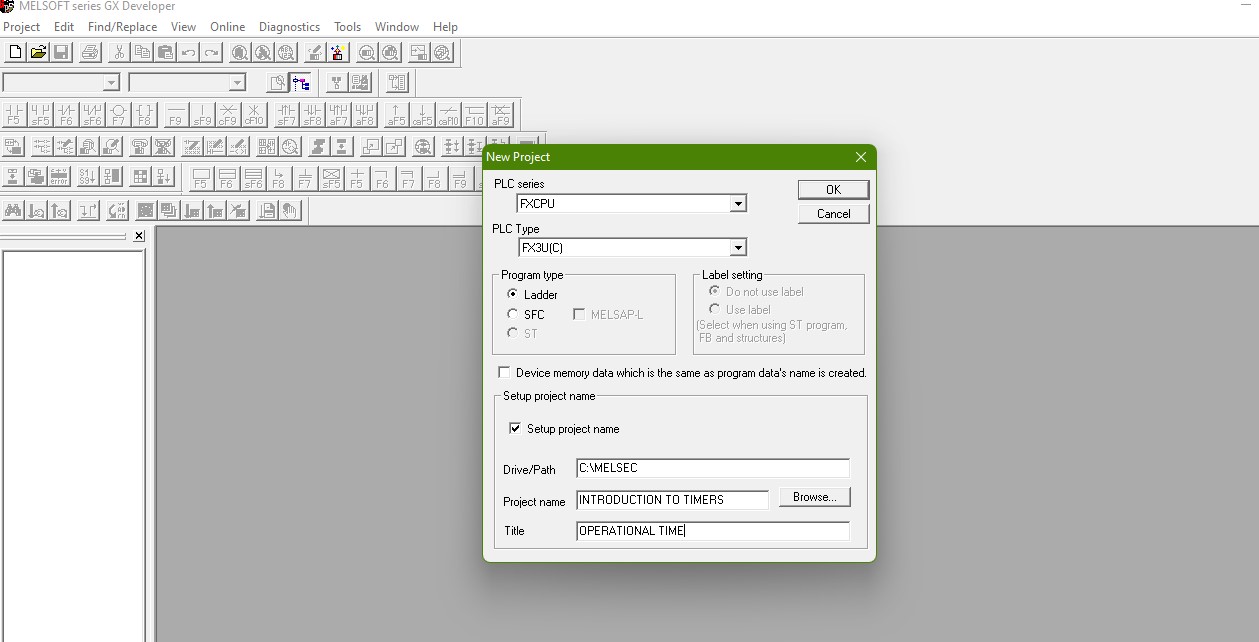Click the Redo arrow icon
This screenshot has width=1259, height=642.
pos(211,53)
